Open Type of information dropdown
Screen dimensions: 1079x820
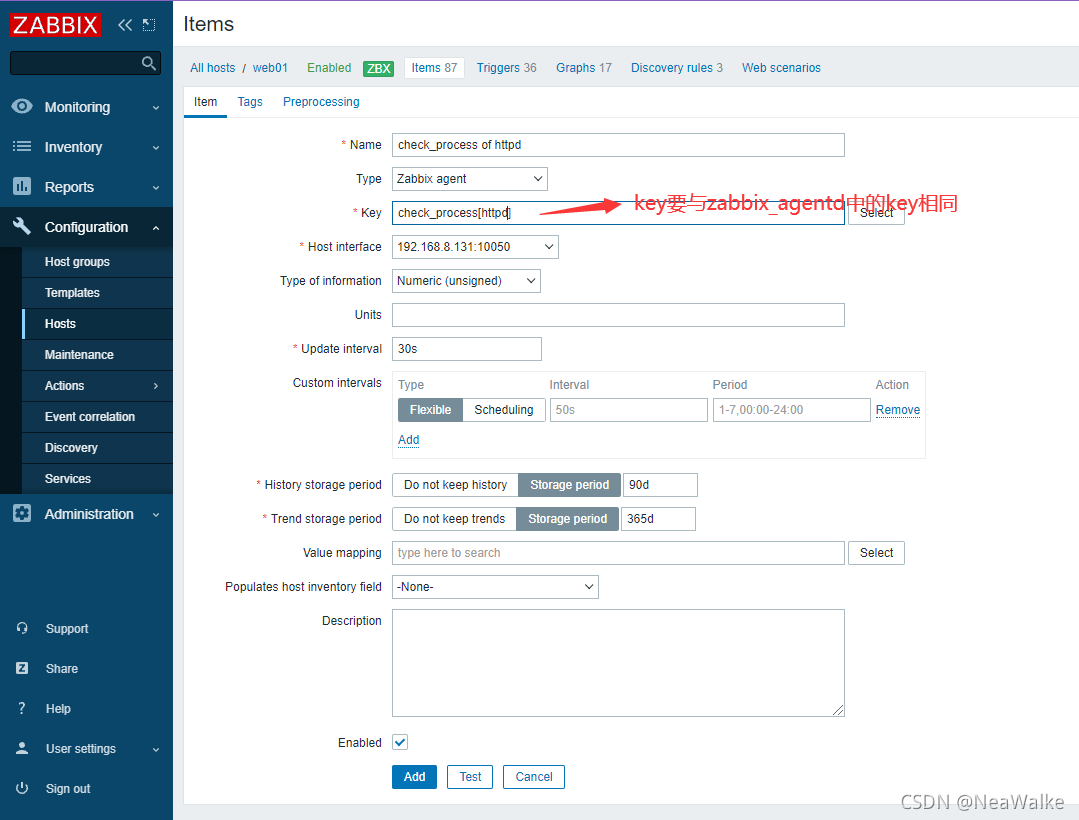[467, 281]
